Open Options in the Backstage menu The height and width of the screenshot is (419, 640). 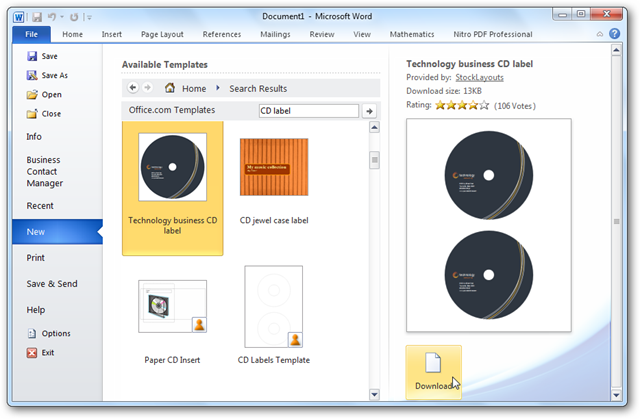[x=49, y=333]
